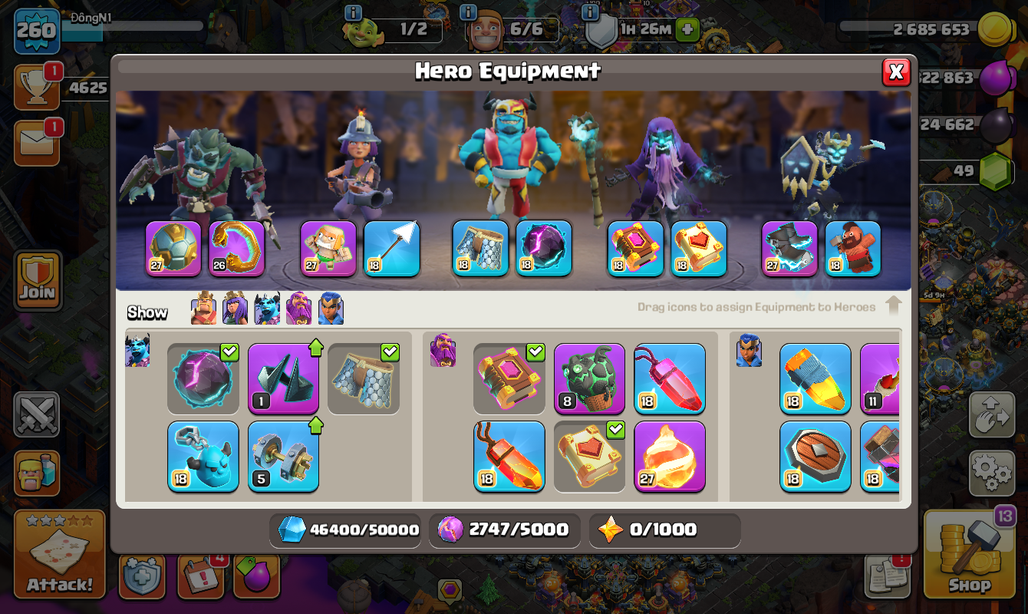Select the Healing Tome in Warden slot
Image resolution: width=1028 pixels, height=614 pixels.
click(x=699, y=248)
